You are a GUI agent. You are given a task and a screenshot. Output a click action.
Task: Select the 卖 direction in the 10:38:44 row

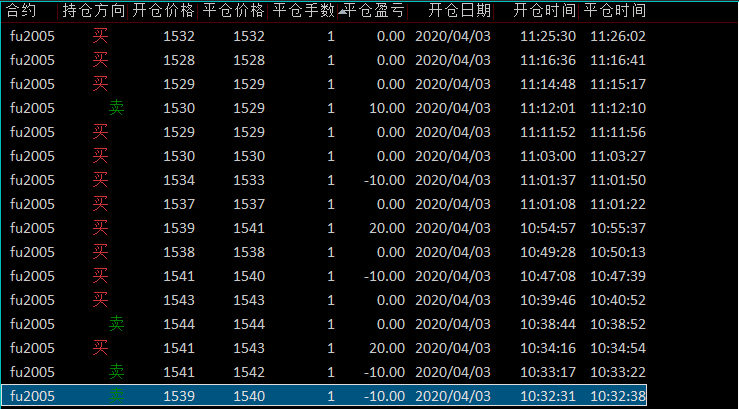[x=116, y=324]
